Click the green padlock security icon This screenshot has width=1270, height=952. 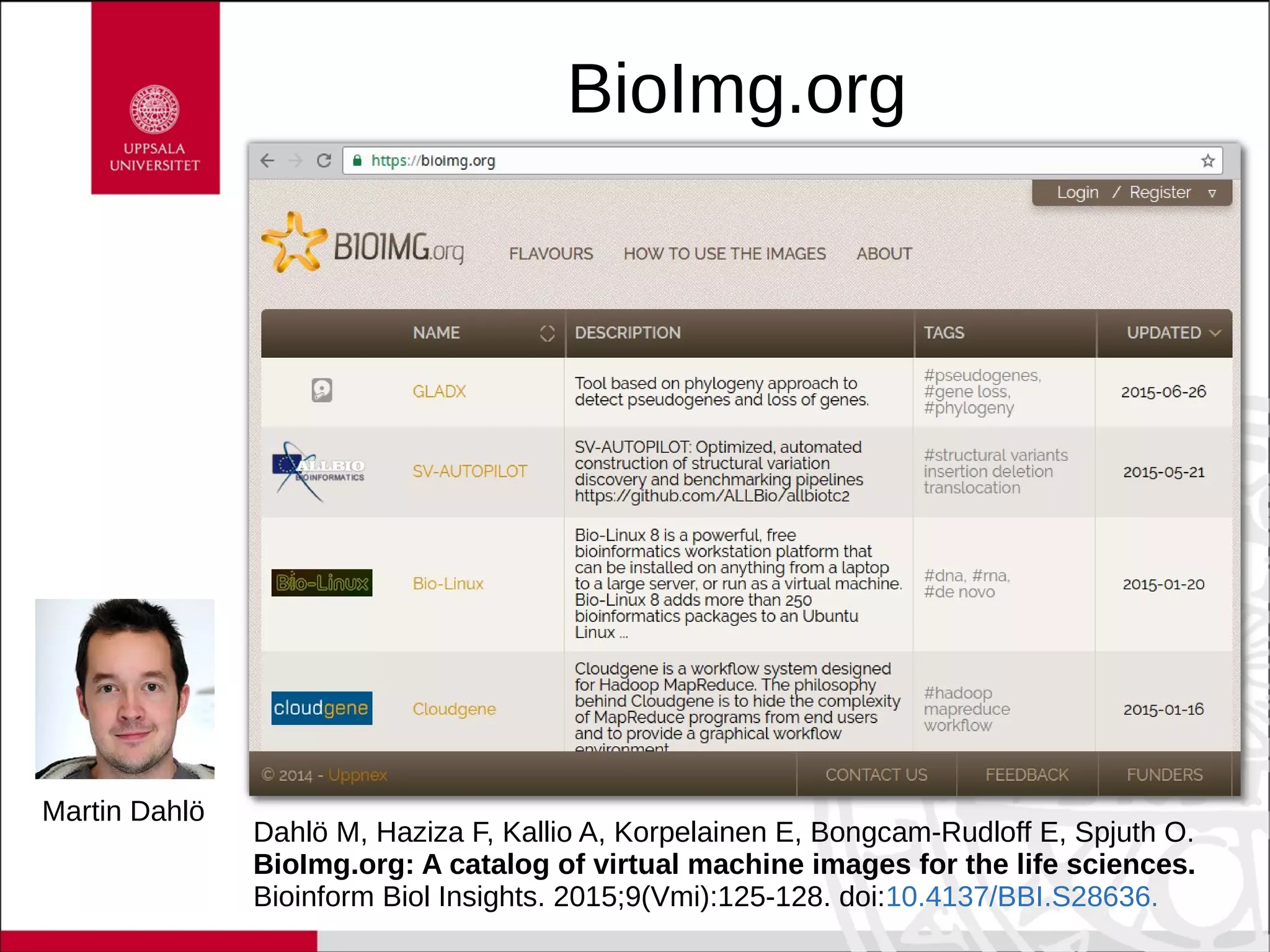pyautogui.click(x=357, y=161)
